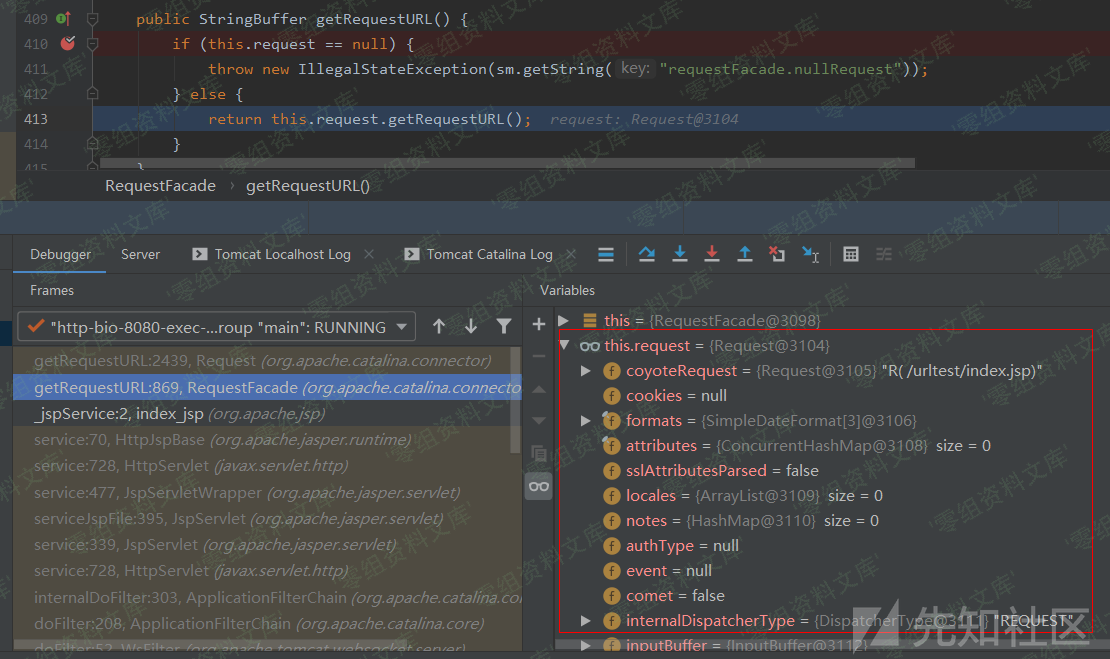The image size is (1110, 659).
Task: Select the _jspService:2, index_jsp stack frame
Action: click(179, 413)
